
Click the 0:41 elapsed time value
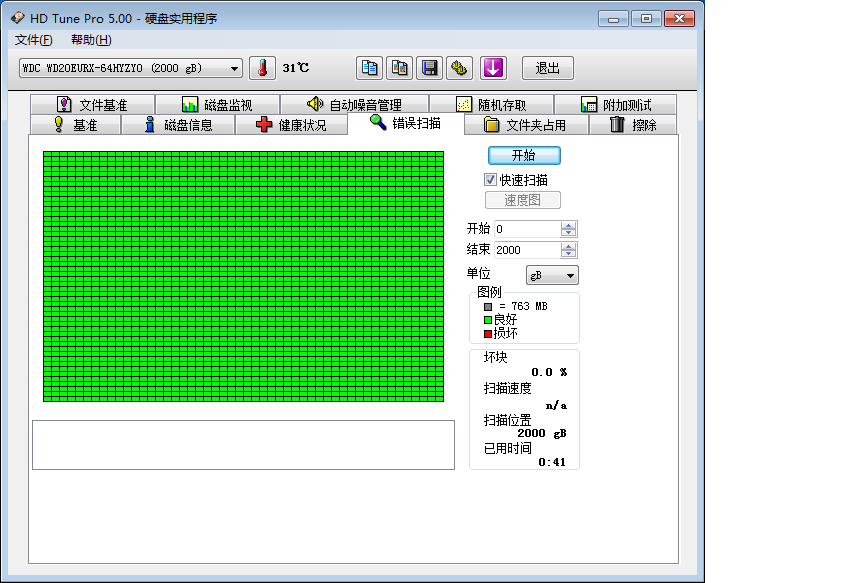pyautogui.click(x=552, y=462)
